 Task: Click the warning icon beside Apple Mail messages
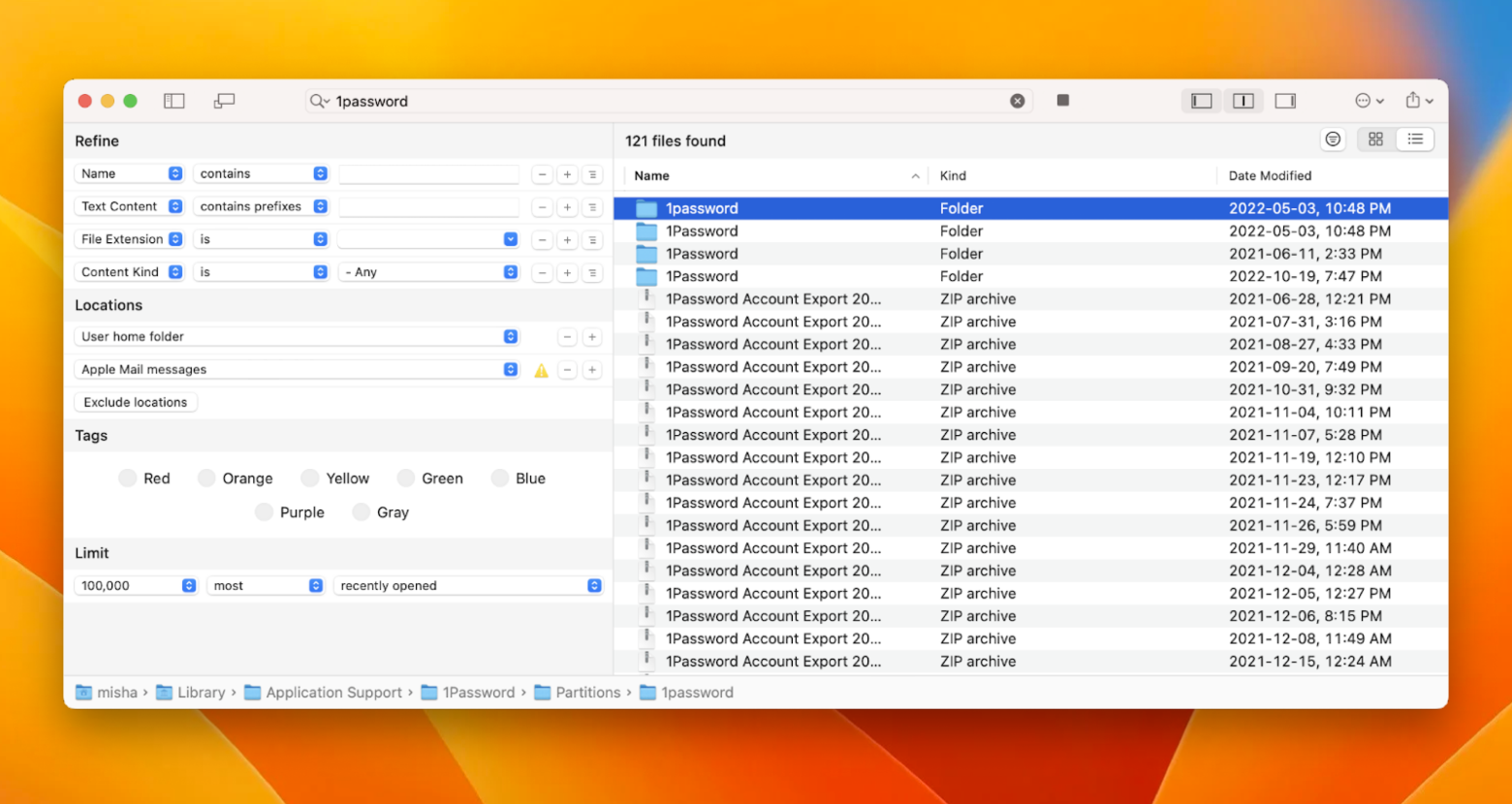541,369
